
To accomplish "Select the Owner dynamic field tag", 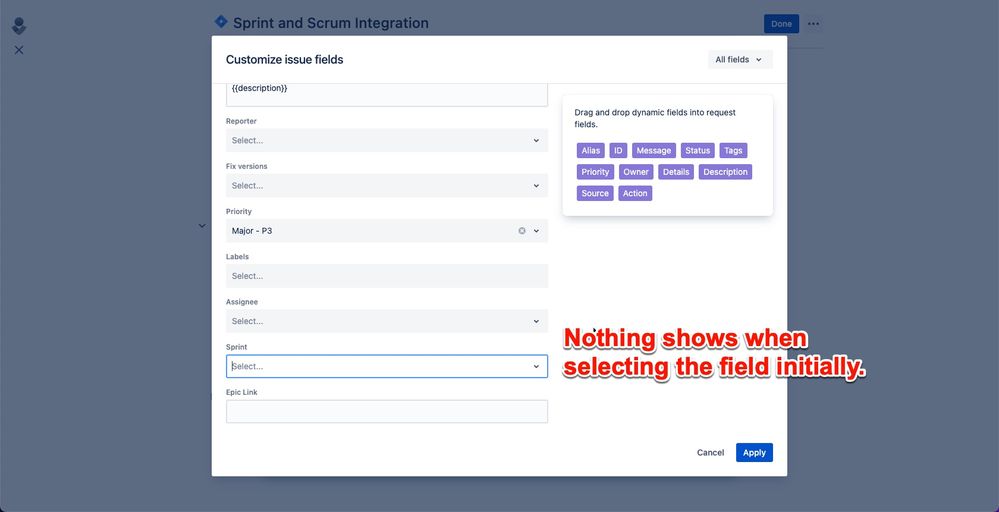I will [x=636, y=172].
